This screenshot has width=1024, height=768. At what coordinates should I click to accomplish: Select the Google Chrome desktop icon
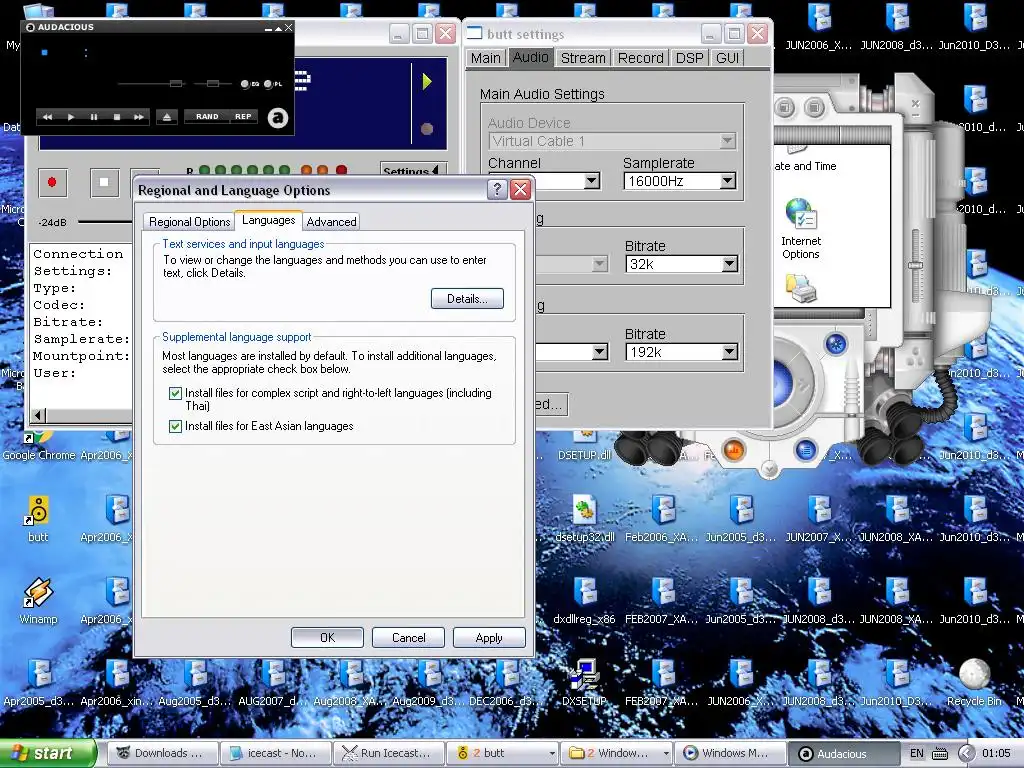click(x=39, y=445)
